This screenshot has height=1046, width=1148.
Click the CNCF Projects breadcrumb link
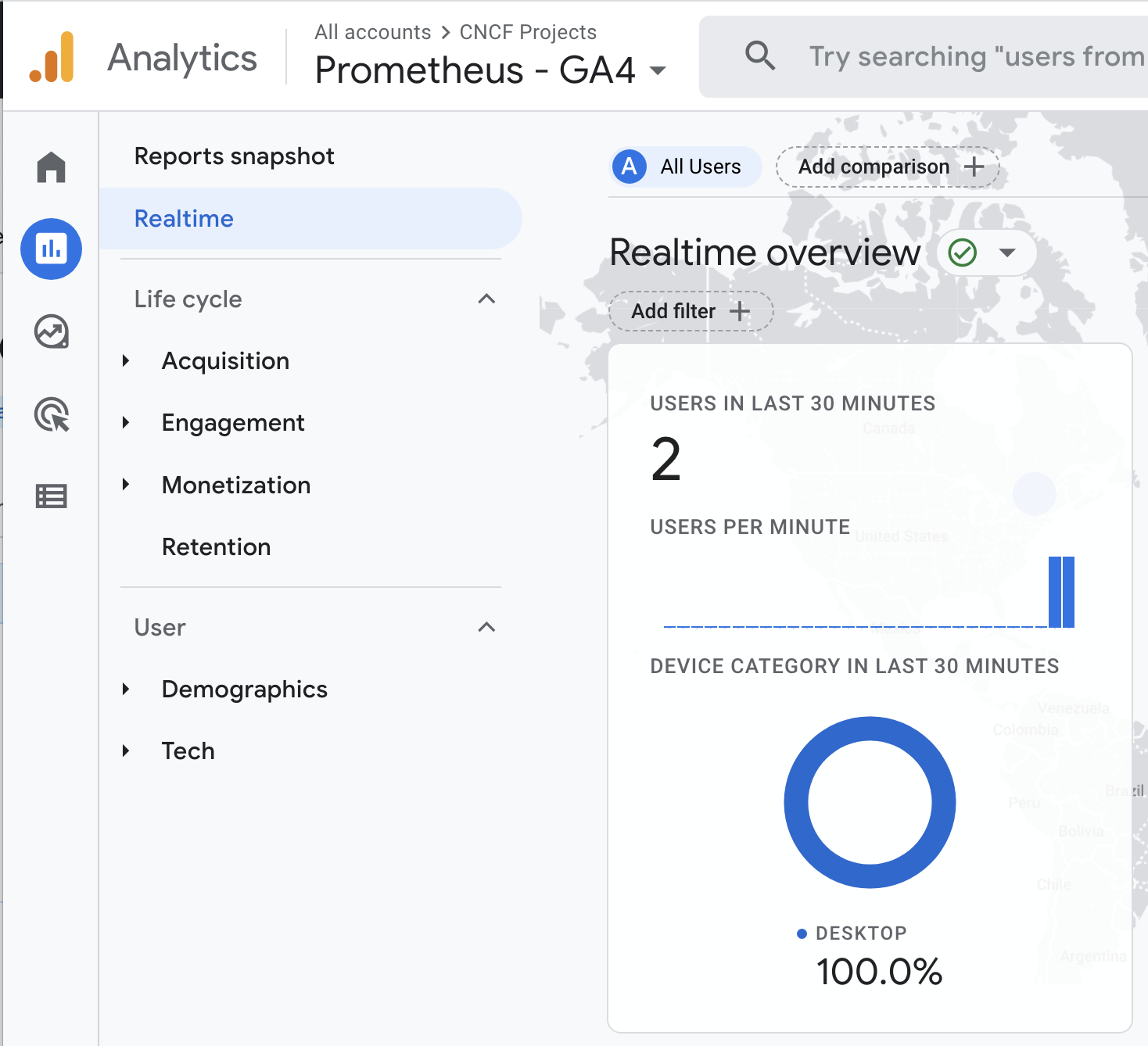[x=528, y=32]
